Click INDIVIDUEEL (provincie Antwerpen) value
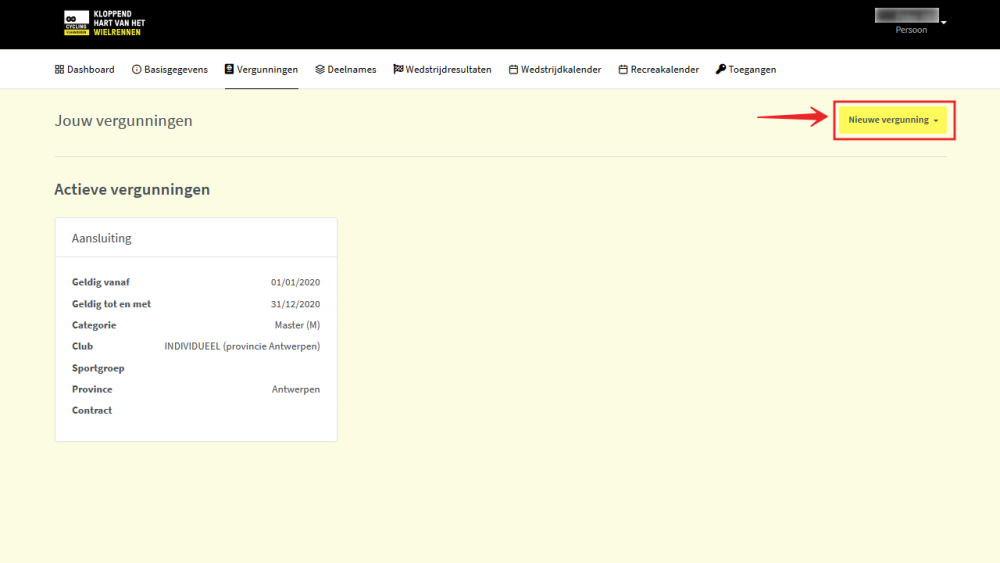The height and width of the screenshot is (563, 1000). coord(242,346)
